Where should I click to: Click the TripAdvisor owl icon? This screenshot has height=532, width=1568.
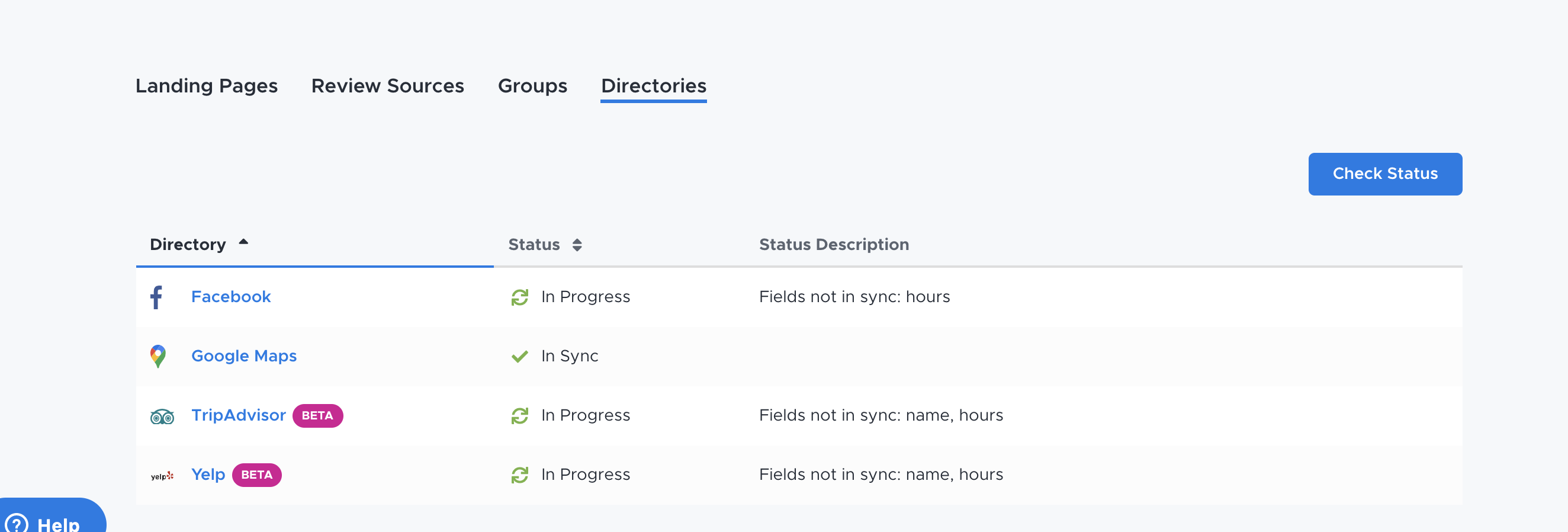click(x=162, y=416)
